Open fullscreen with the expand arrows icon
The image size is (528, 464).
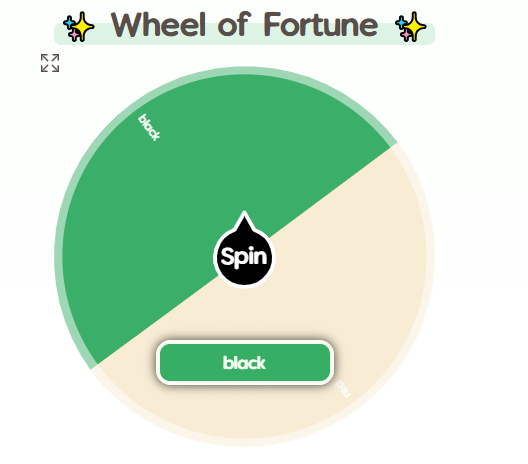[50, 63]
